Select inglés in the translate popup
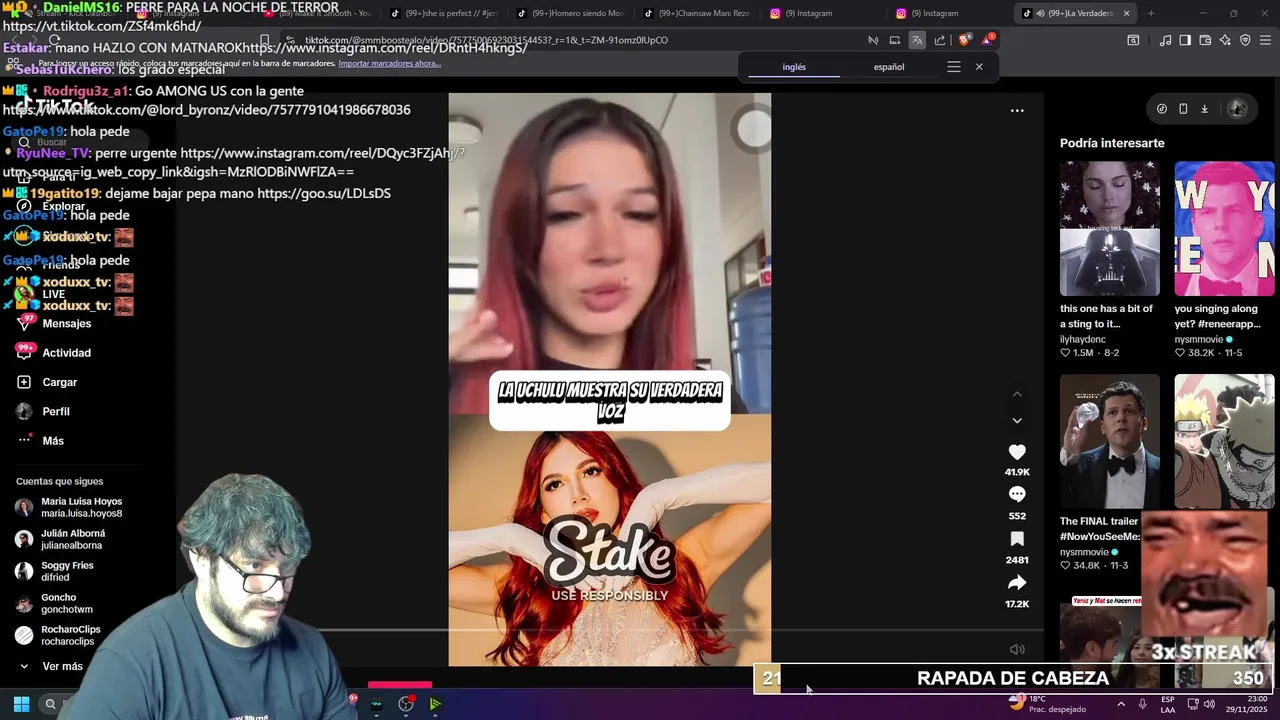Viewport: 1280px width, 720px height. point(794,67)
